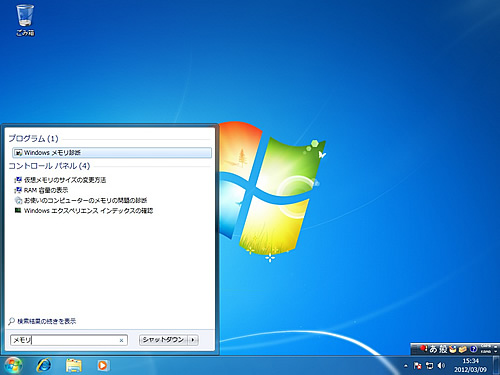Click the シャットダウン button
This screenshot has width=500, height=375.
163,340
